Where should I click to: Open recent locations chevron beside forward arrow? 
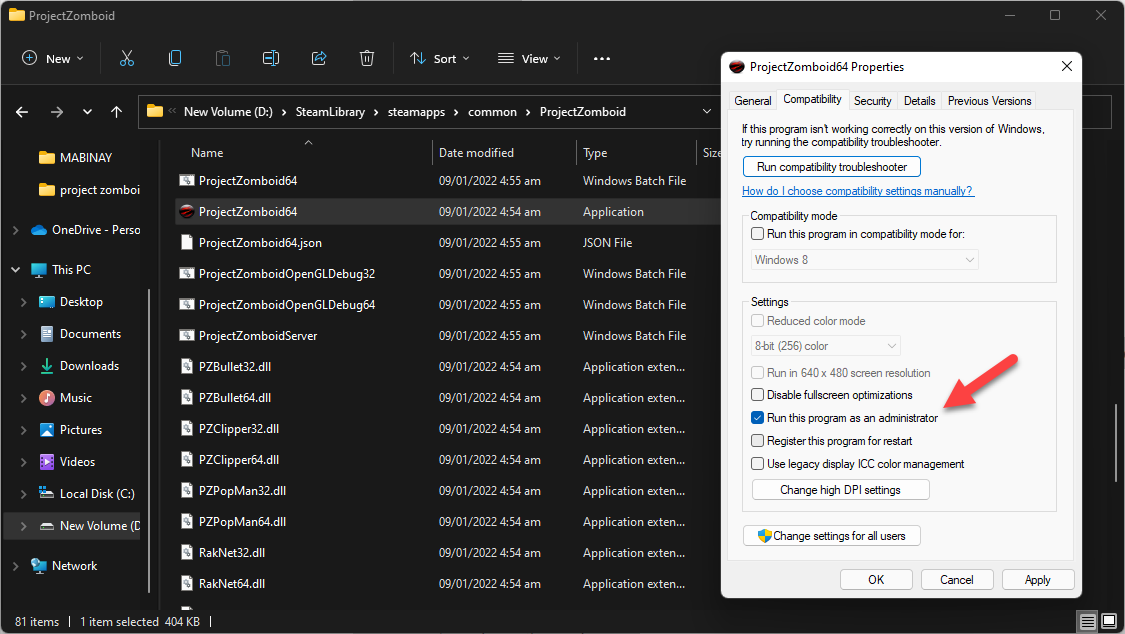click(87, 112)
